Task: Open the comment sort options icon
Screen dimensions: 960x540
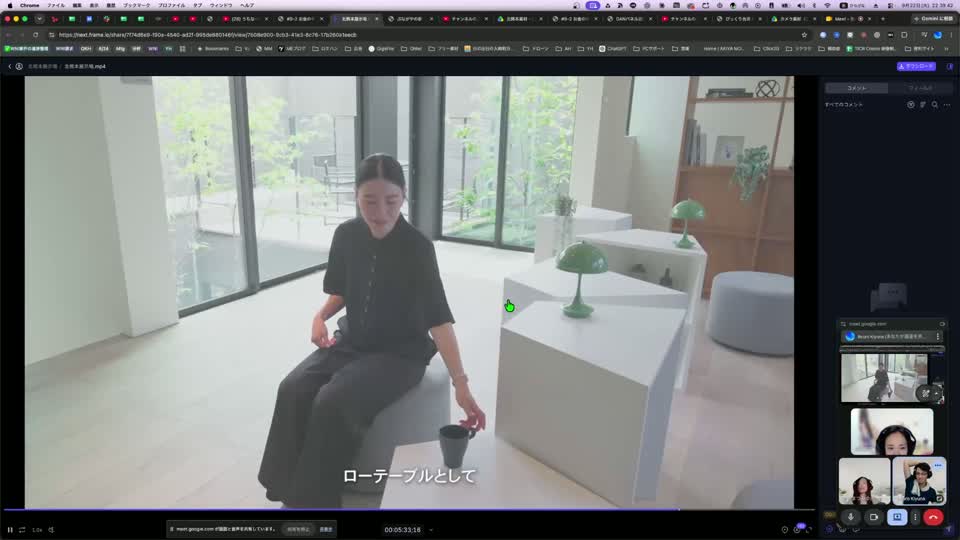Action: point(923,105)
